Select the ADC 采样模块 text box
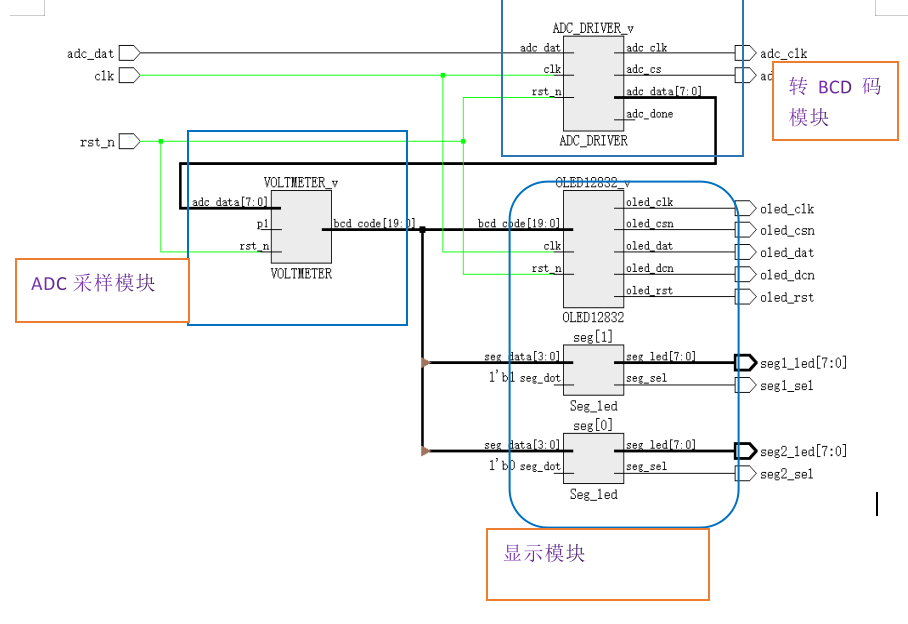Screen dimensions: 908x624 [x=101, y=290]
